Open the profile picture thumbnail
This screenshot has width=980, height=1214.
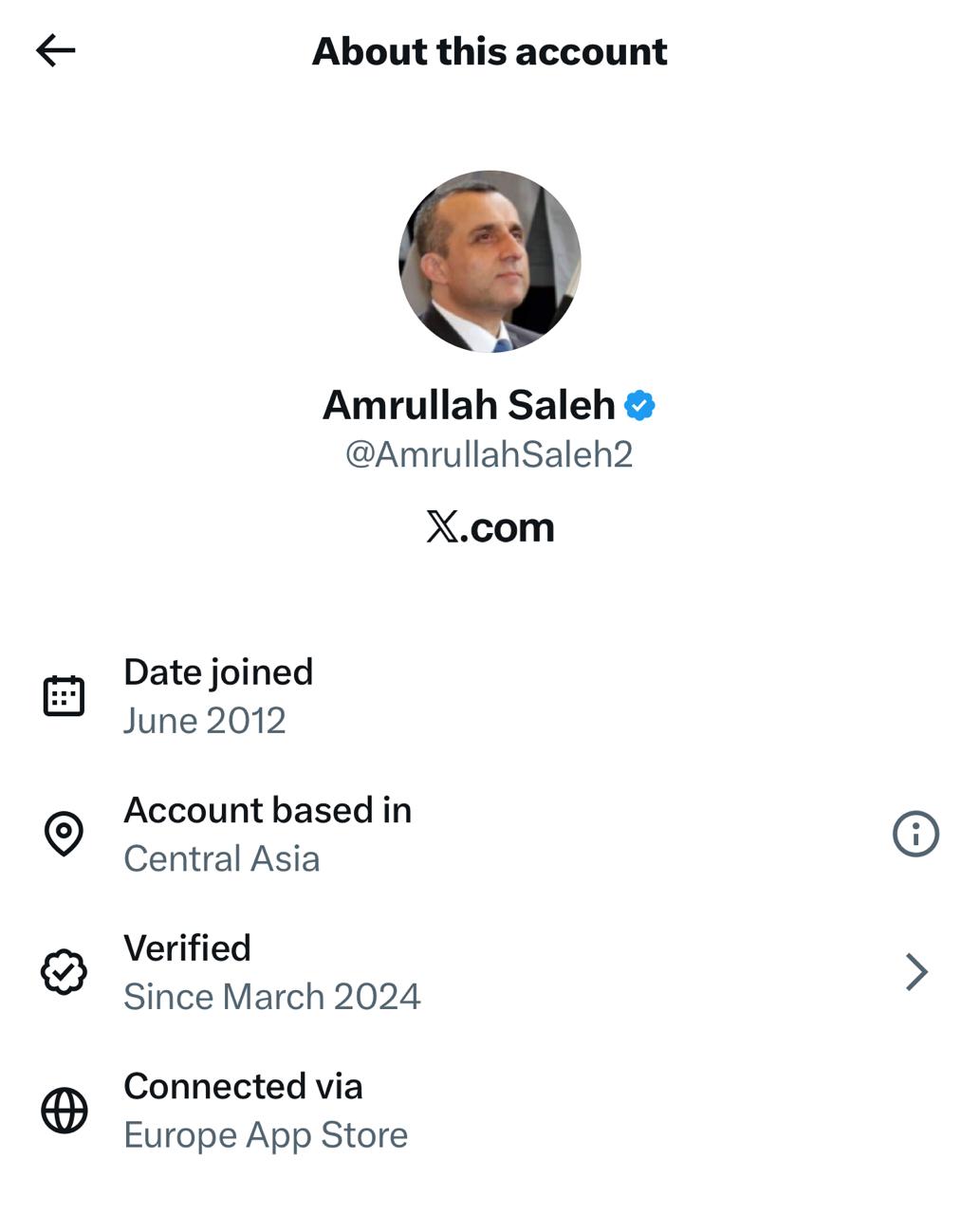(x=490, y=262)
